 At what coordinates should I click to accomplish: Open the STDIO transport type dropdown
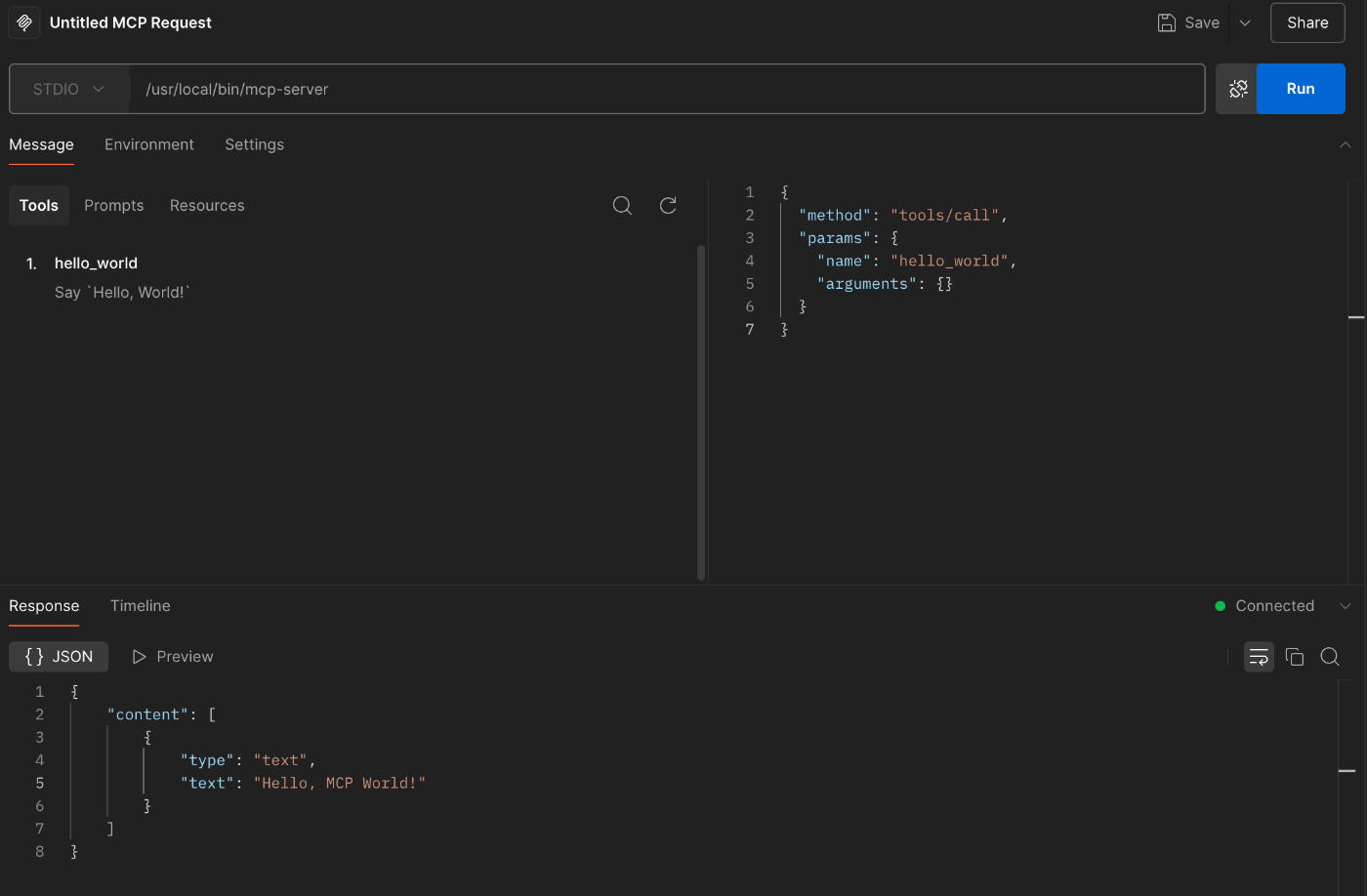point(68,89)
